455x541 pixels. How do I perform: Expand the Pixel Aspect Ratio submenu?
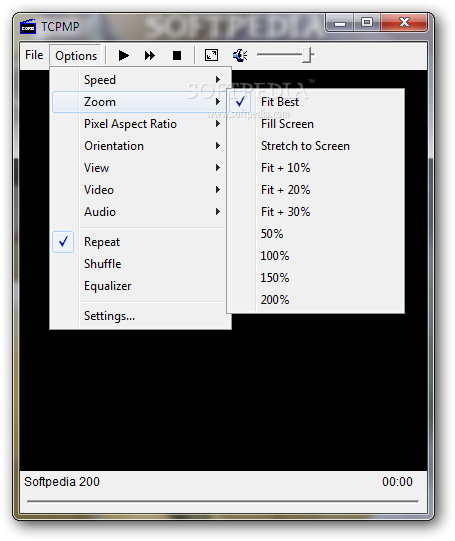(140, 124)
